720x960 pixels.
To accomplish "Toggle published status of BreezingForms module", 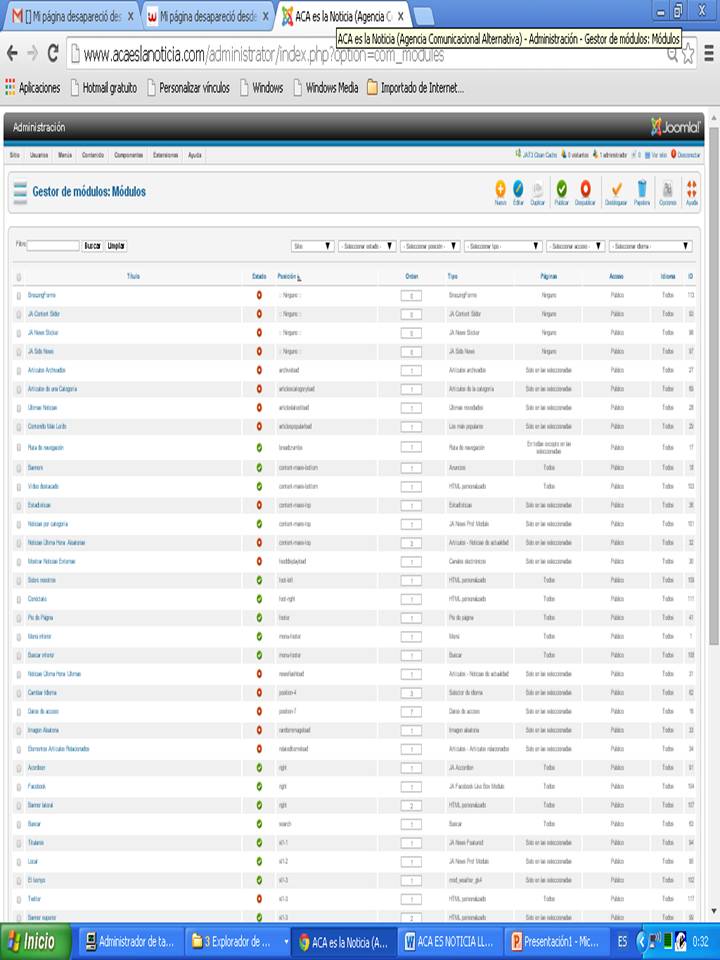I will coord(259,295).
